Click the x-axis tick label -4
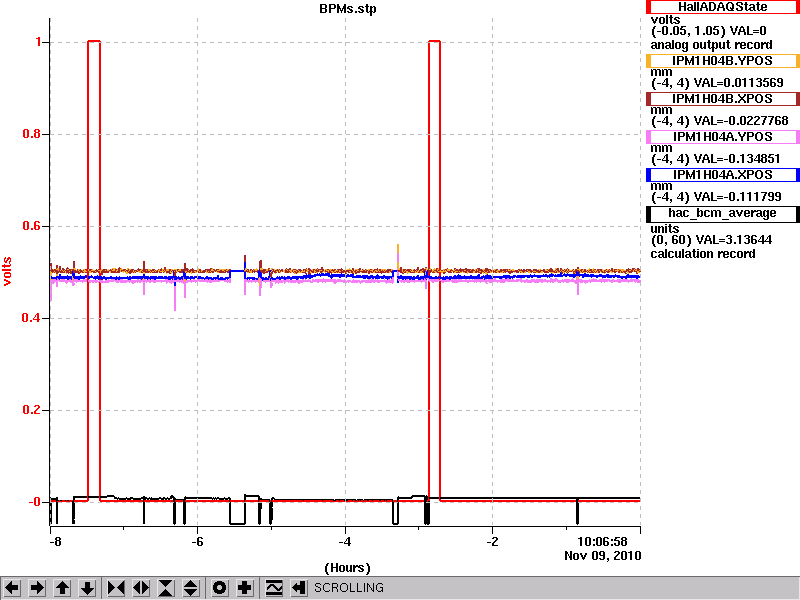The height and width of the screenshot is (600, 800). pyautogui.click(x=345, y=542)
